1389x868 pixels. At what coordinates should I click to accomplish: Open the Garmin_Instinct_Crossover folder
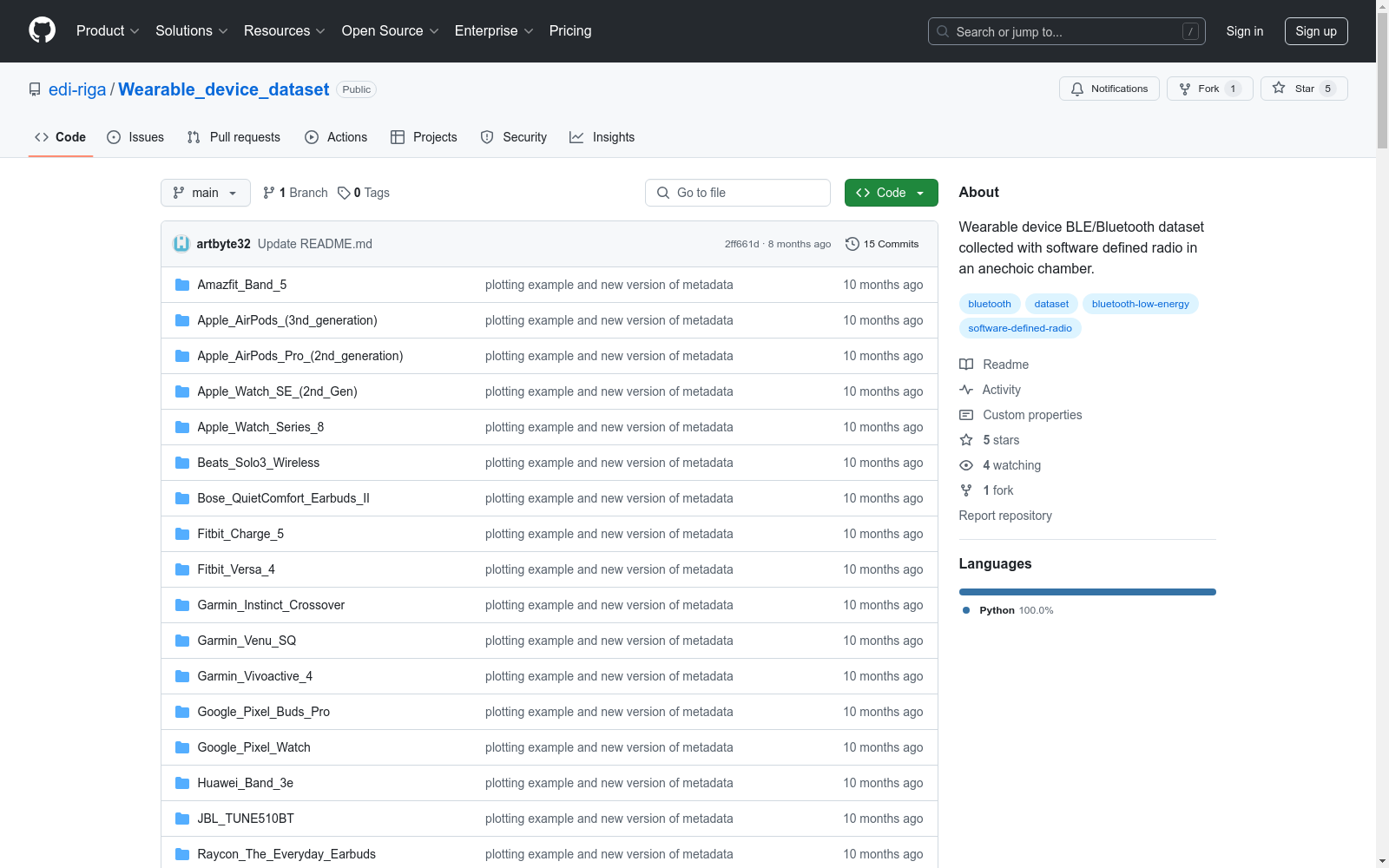(271, 605)
